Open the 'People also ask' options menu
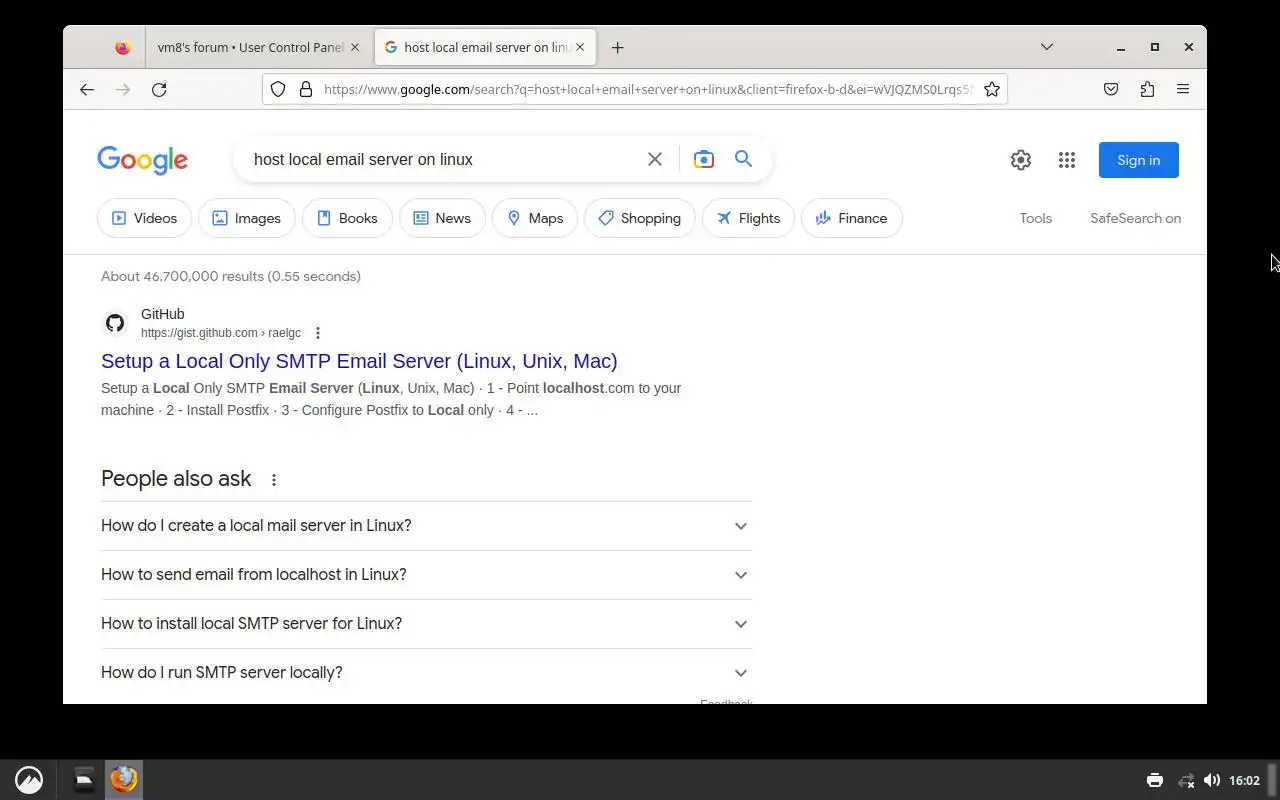The width and height of the screenshot is (1280, 800). pos(273,480)
